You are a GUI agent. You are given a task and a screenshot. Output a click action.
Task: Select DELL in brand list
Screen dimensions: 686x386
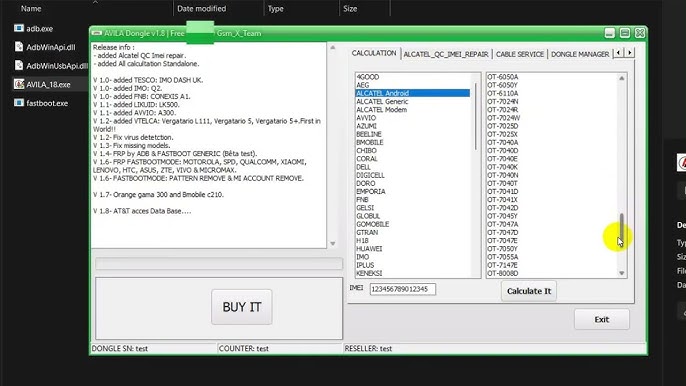[x=363, y=167]
